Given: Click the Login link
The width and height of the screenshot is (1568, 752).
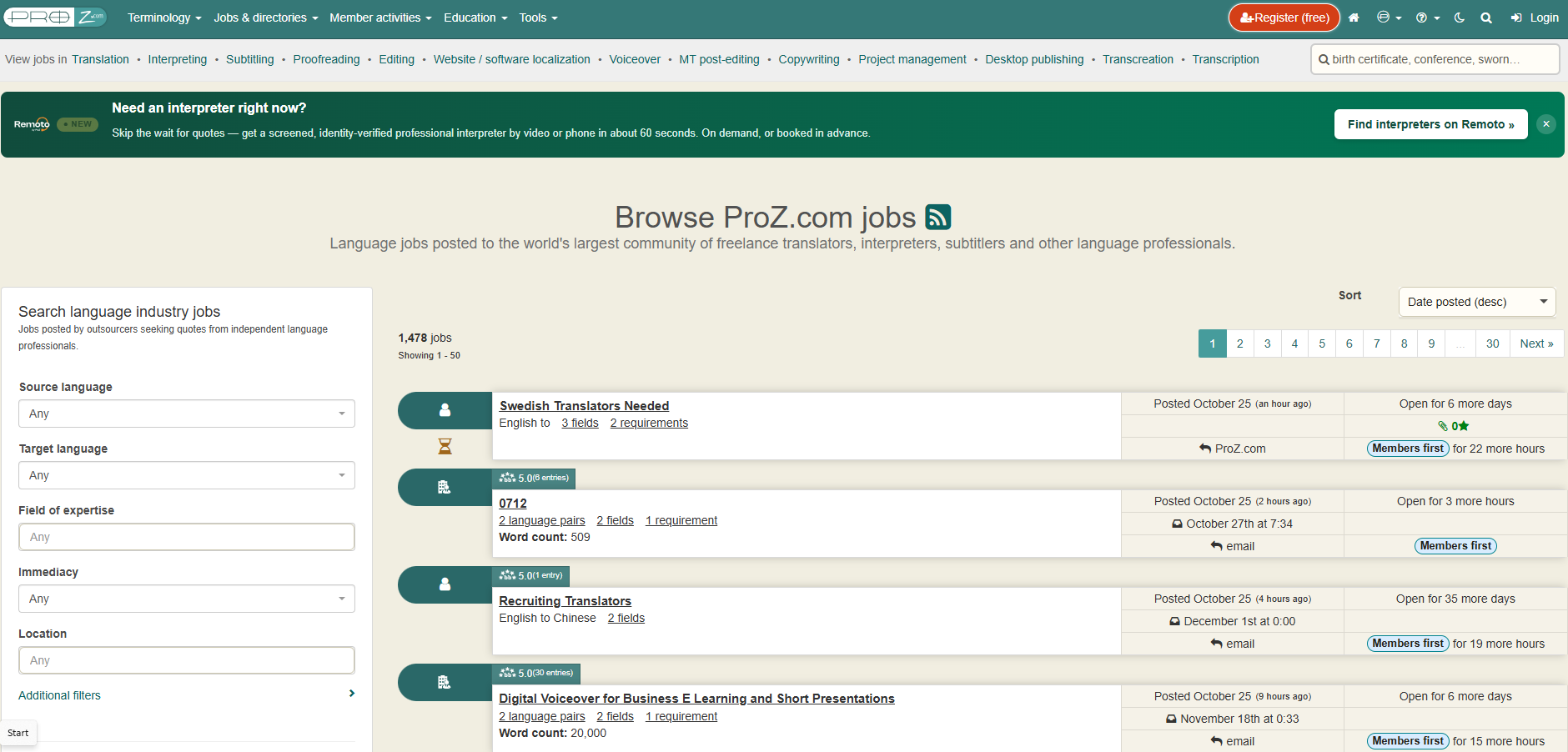Looking at the screenshot, I should [1535, 18].
